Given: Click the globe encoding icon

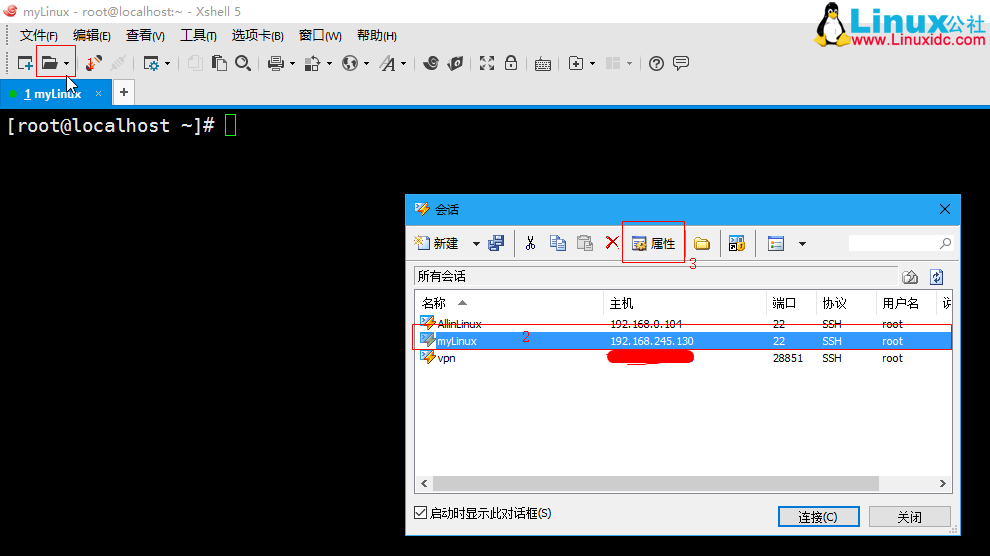Looking at the screenshot, I should pos(349,63).
